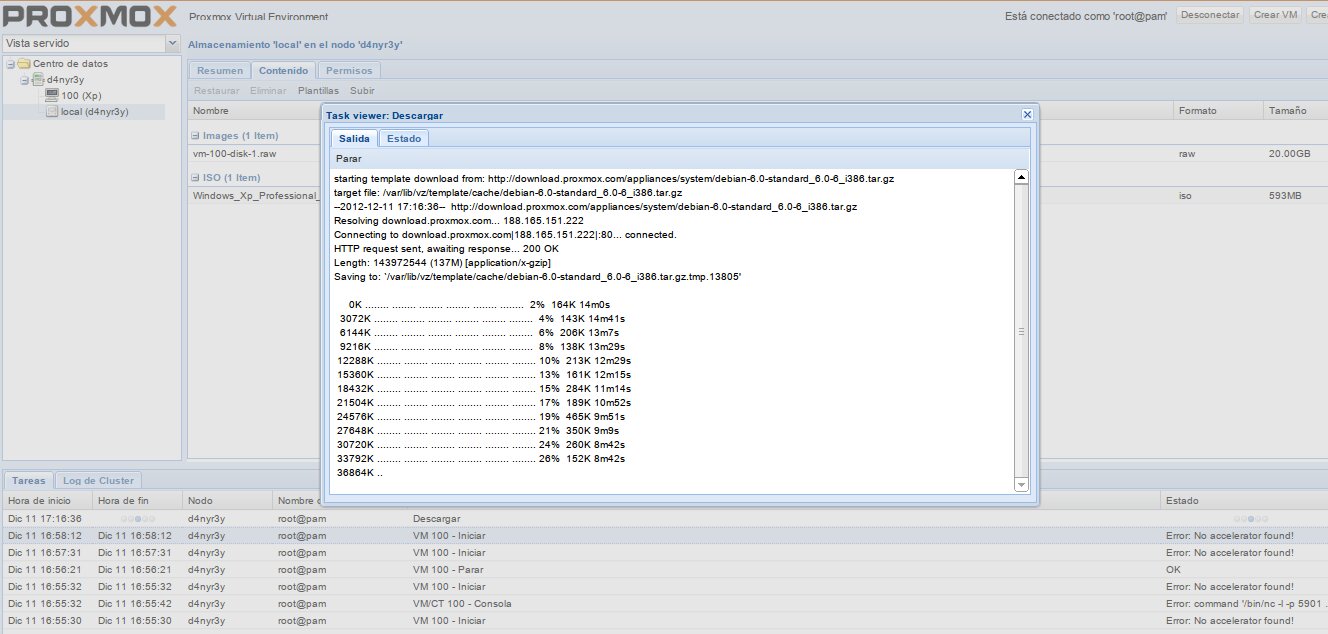The height and width of the screenshot is (634, 1328).
Task: Select Centro de datos folder icon
Action: (x=24, y=64)
